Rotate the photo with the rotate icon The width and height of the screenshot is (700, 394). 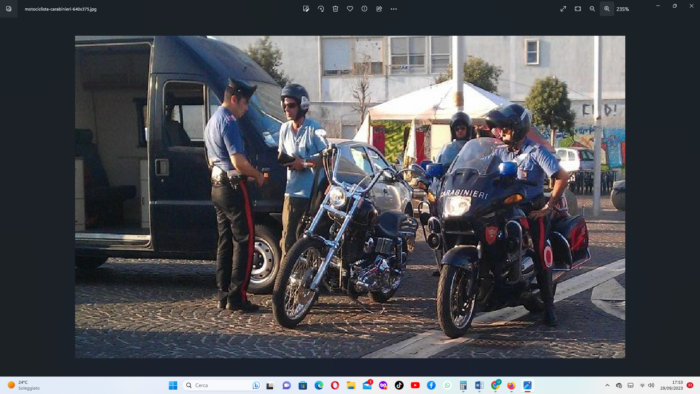pos(321,9)
